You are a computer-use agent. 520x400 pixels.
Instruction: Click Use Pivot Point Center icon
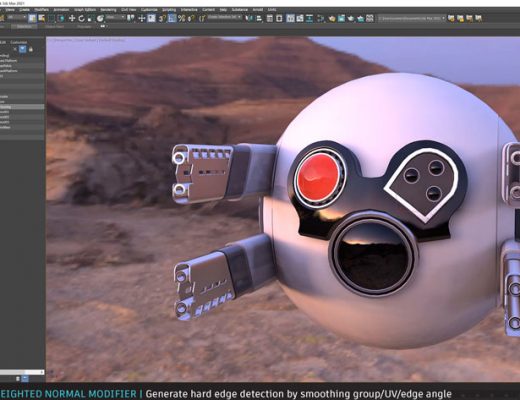coord(131,18)
